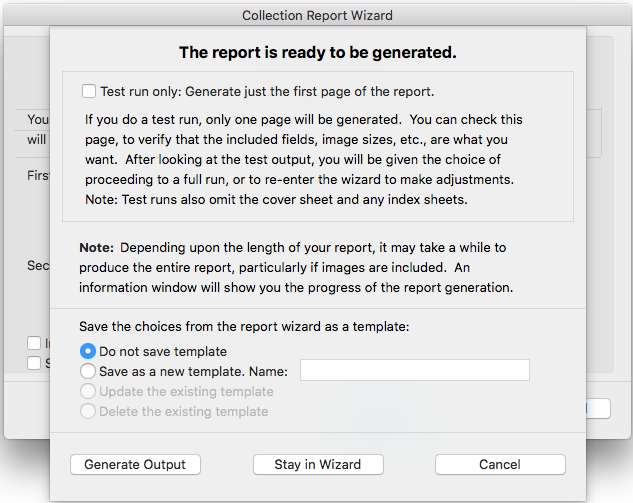Click Stay in Wizard button
This screenshot has width=633, height=503.
317,464
